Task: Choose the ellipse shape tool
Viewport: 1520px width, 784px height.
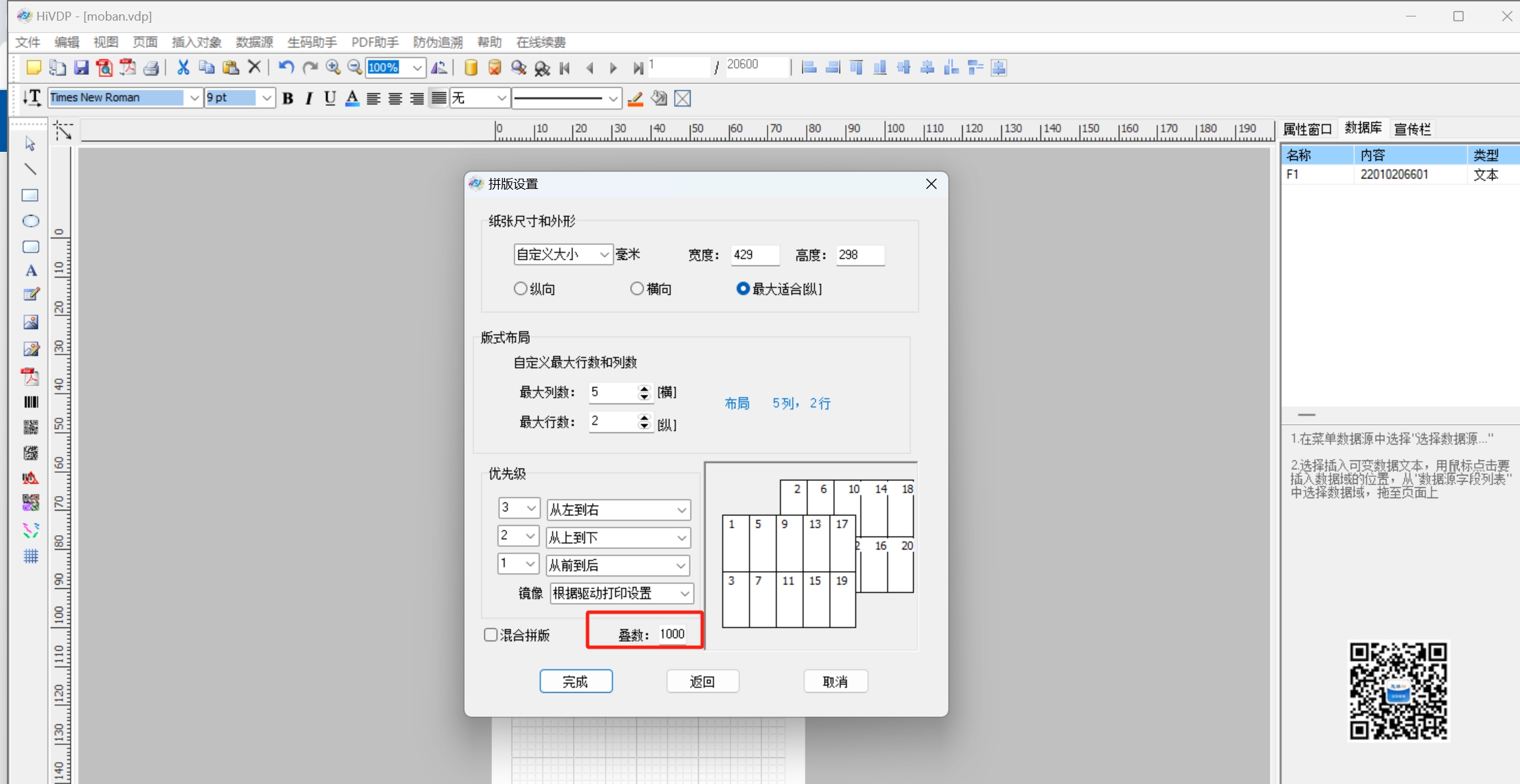Action: point(30,221)
